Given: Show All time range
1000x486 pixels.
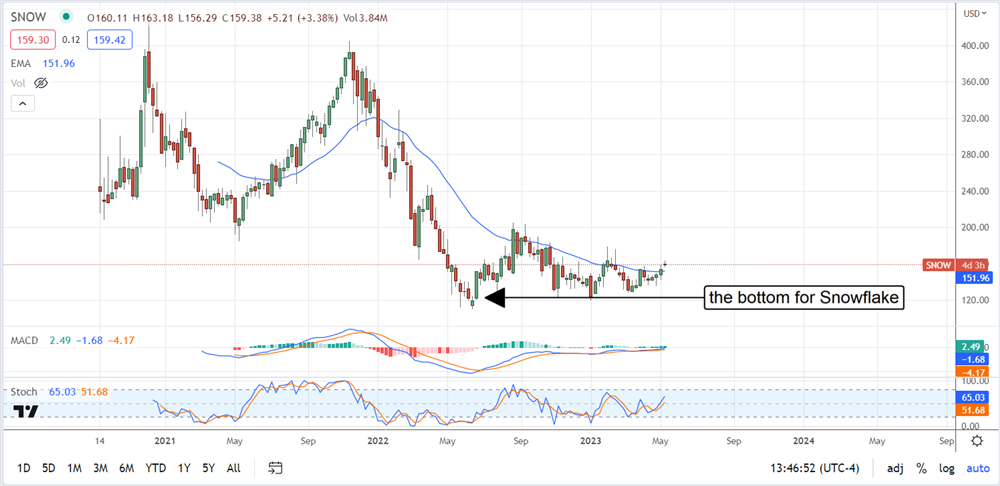Looking at the screenshot, I should coord(233,468).
